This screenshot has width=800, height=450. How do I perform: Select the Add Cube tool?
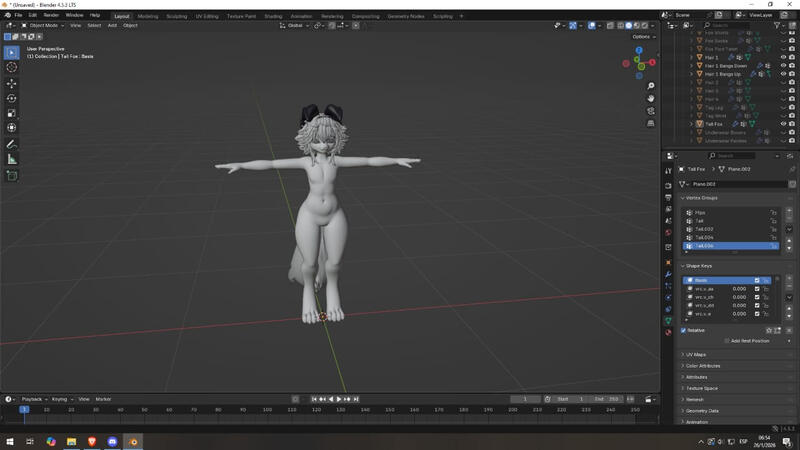[11, 176]
